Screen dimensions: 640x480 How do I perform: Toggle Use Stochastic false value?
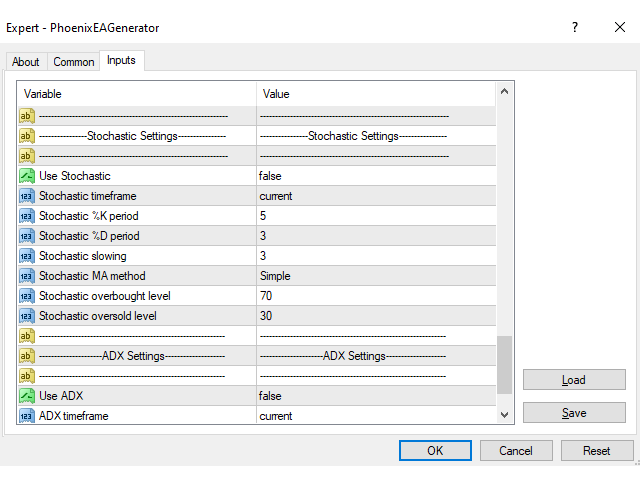pyautogui.click(x=375, y=176)
